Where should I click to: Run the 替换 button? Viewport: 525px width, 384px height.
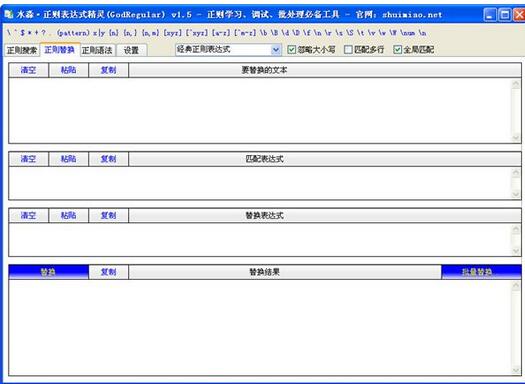(49, 272)
